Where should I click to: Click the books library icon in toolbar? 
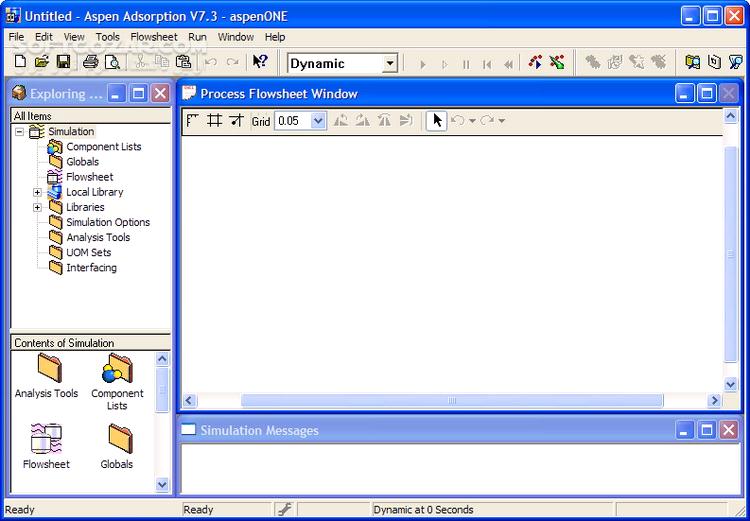[x=692, y=62]
